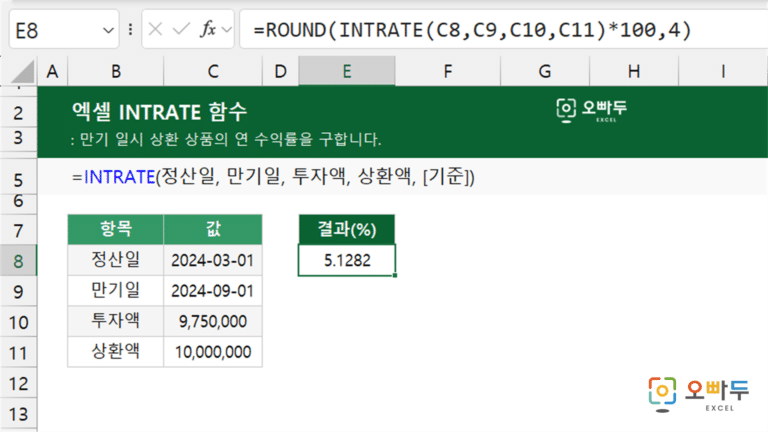Click the three-dot formula bar resize handle
The width and height of the screenshot is (768, 432).
click(x=130, y=29)
